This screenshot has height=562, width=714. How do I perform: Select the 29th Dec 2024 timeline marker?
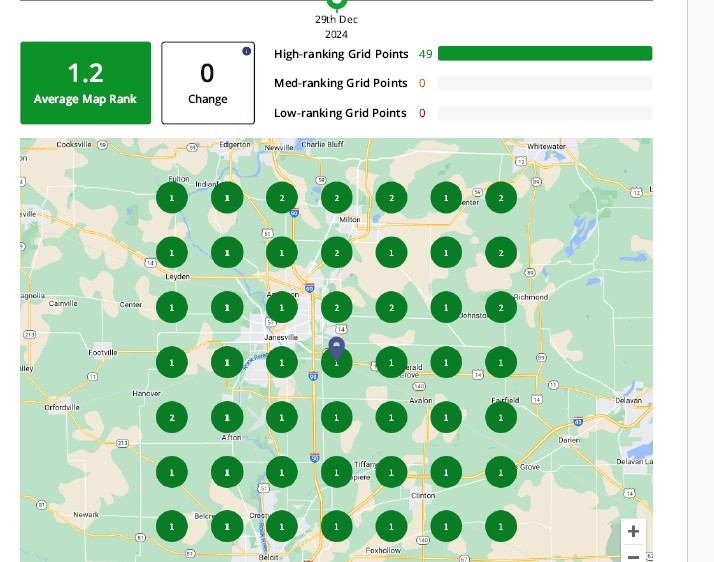tap(337, 3)
